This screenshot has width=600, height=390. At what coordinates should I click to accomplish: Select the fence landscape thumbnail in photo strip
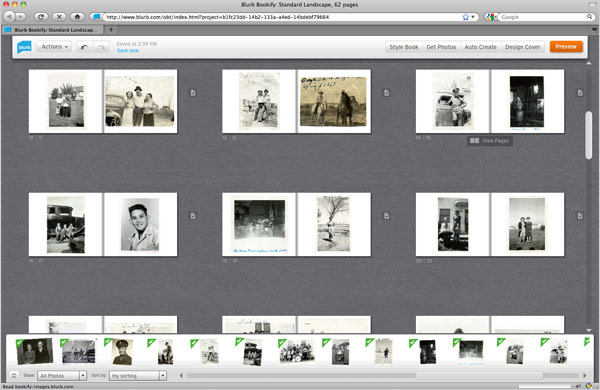[78, 351]
